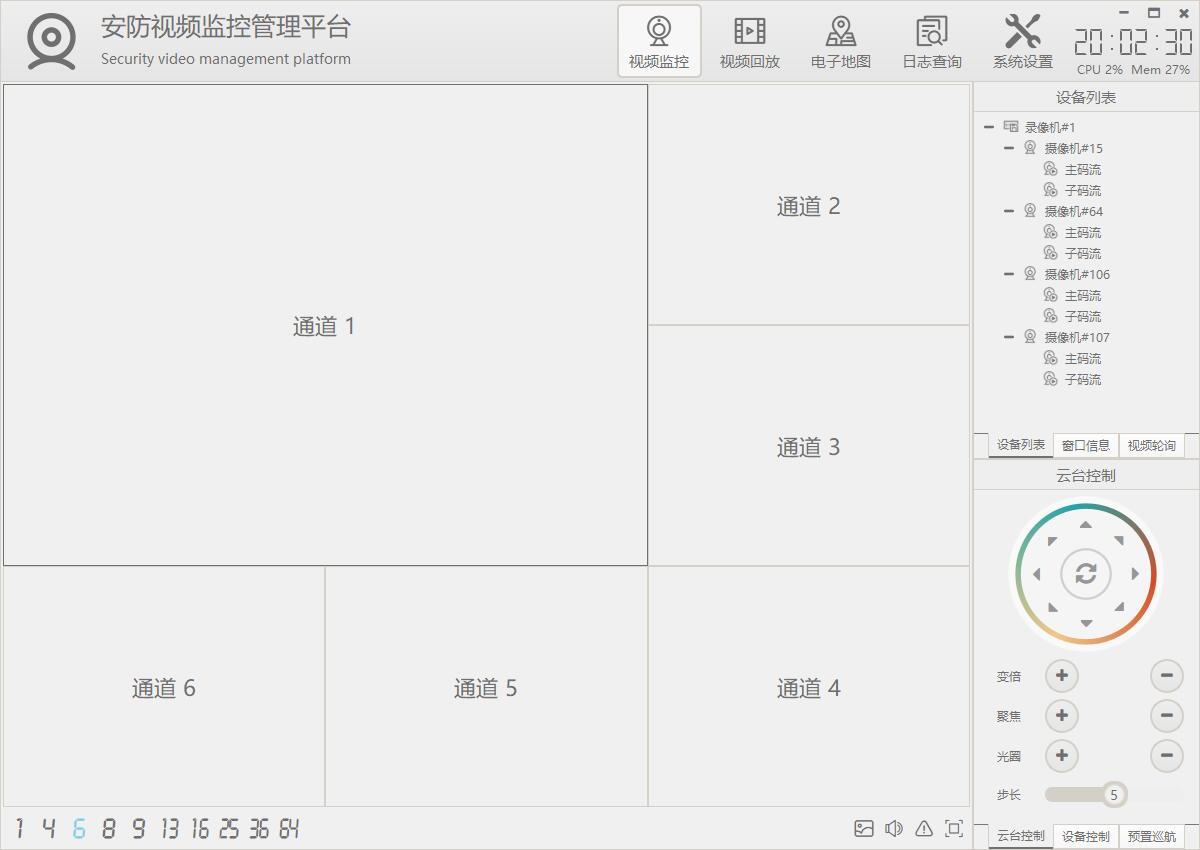Toggle the speaker sound icon

click(x=894, y=828)
